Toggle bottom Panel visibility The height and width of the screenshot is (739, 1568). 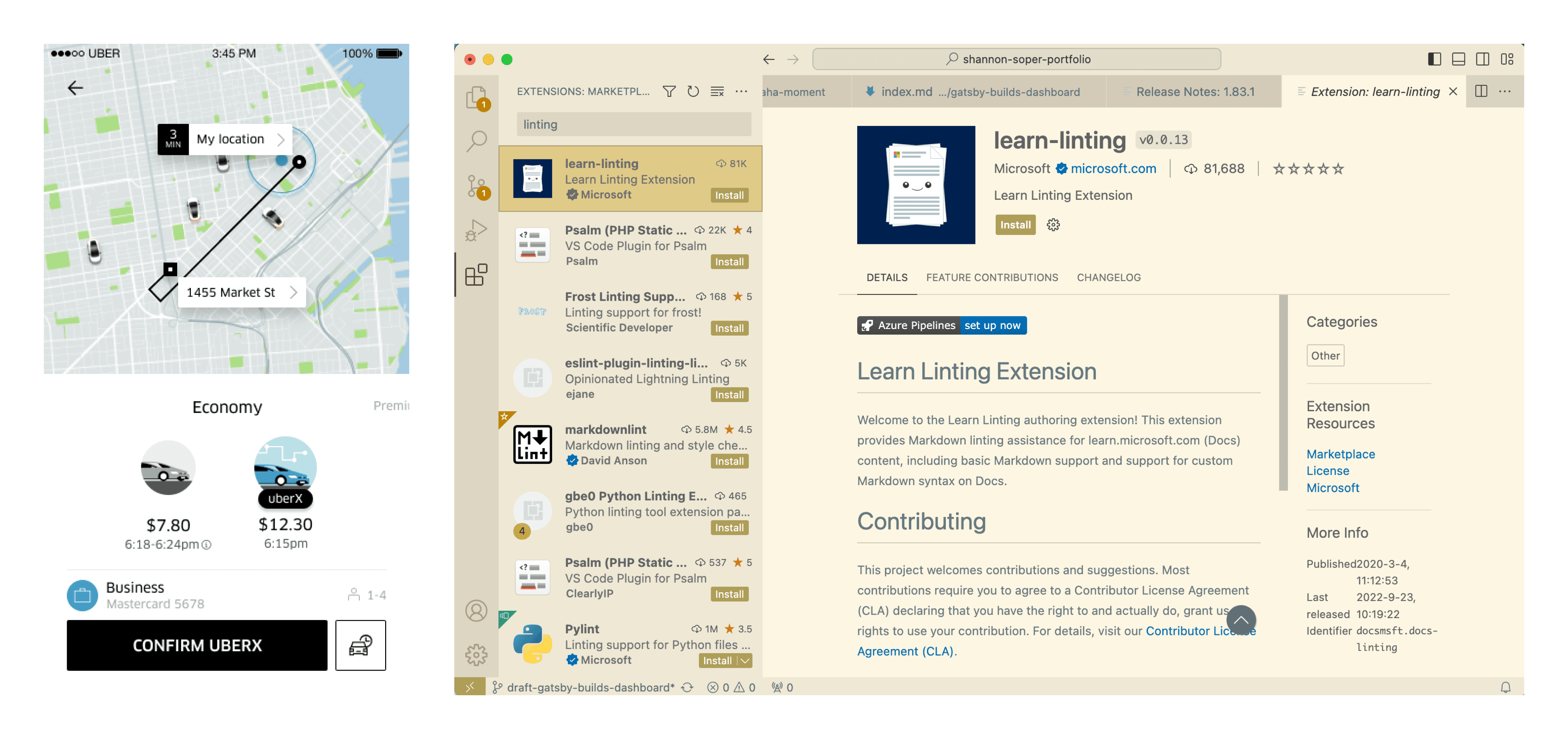click(x=1458, y=59)
